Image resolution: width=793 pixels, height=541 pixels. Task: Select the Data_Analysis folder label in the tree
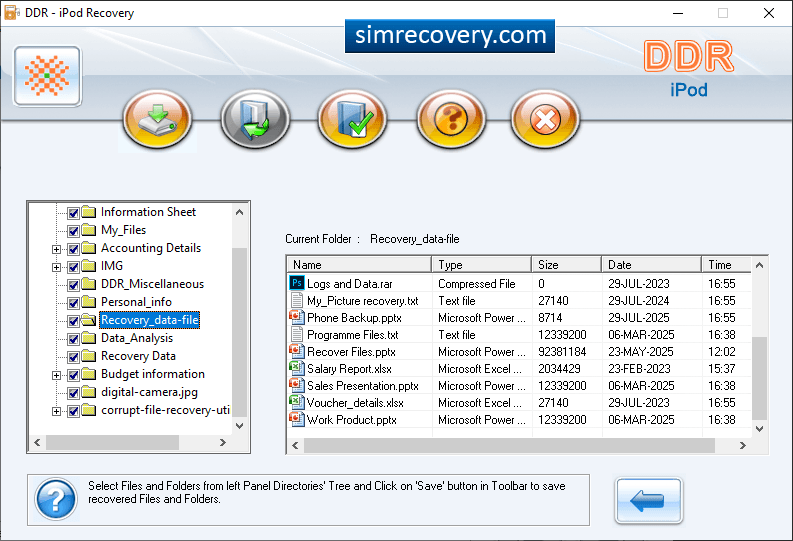[137, 338]
